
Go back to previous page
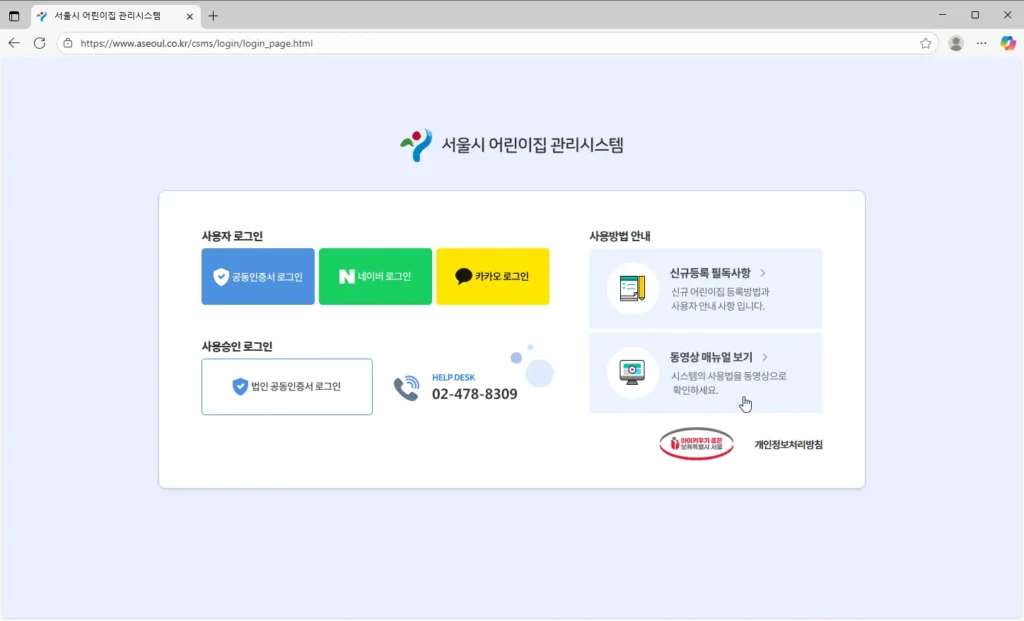point(14,43)
